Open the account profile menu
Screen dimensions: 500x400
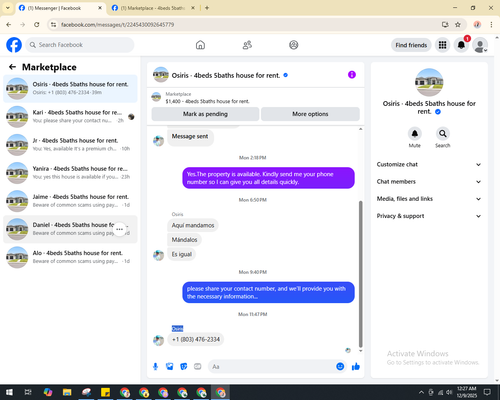point(480,45)
